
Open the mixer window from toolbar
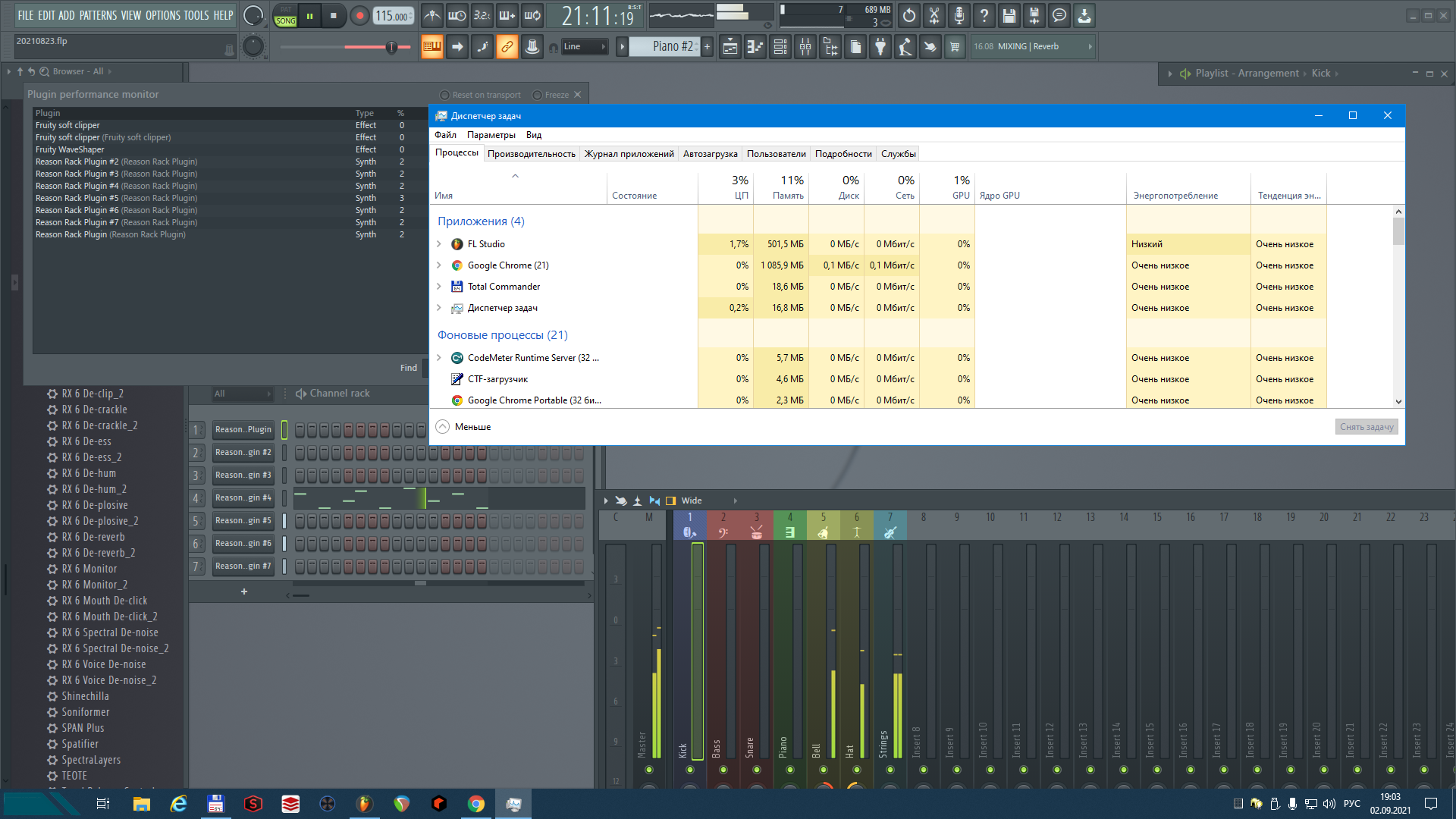coord(805,47)
